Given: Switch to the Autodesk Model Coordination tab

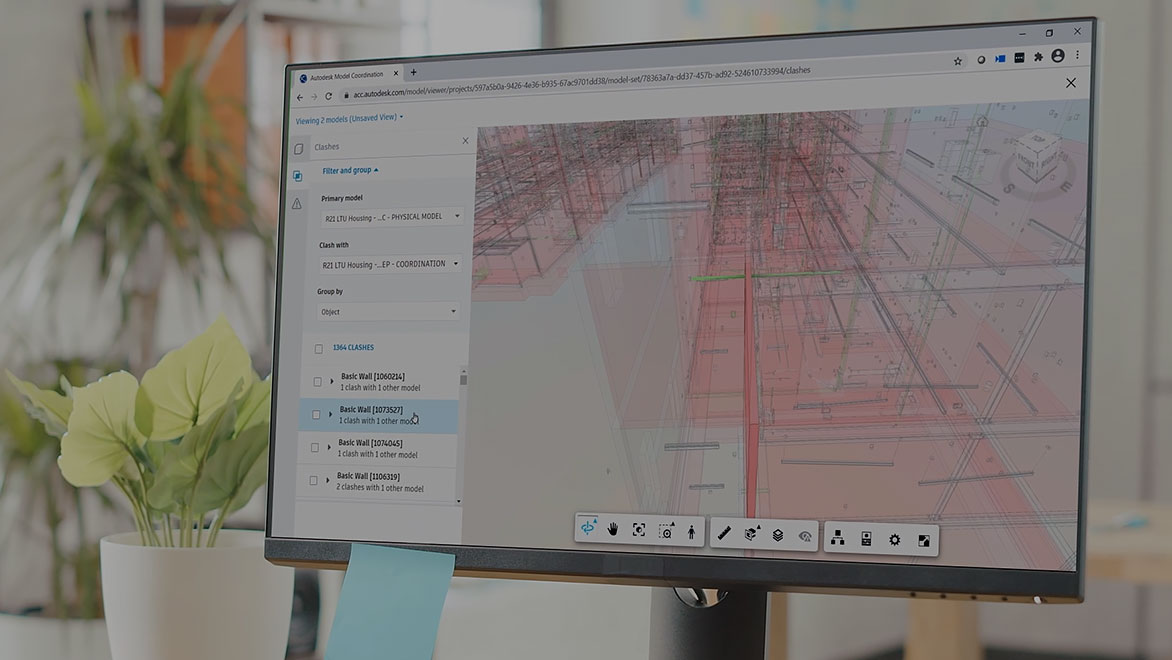Looking at the screenshot, I should [x=345, y=76].
